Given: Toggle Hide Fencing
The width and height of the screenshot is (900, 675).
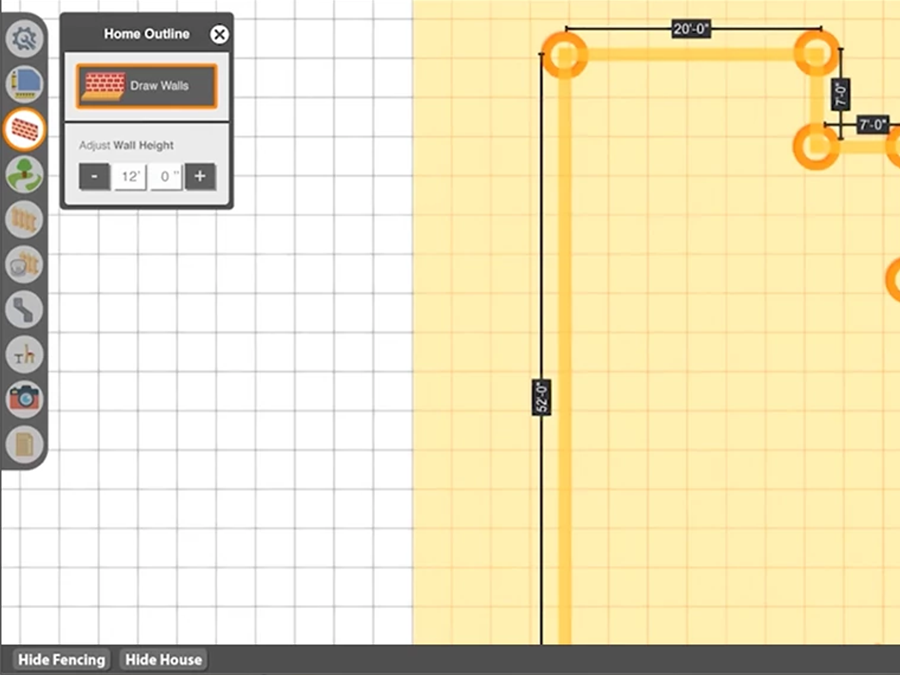Looking at the screenshot, I should (x=61, y=660).
